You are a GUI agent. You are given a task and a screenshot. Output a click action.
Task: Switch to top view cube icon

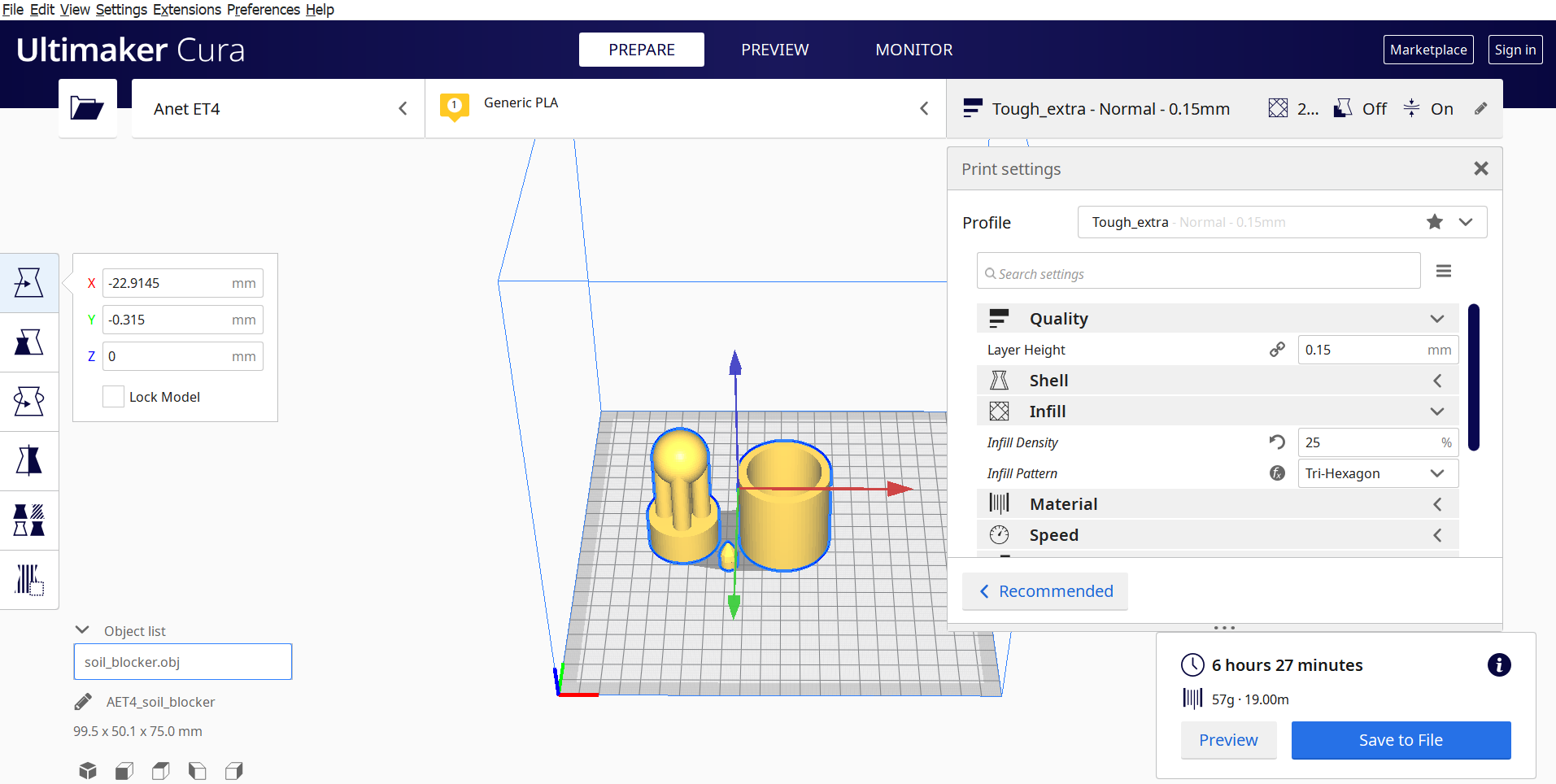coord(161,770)
